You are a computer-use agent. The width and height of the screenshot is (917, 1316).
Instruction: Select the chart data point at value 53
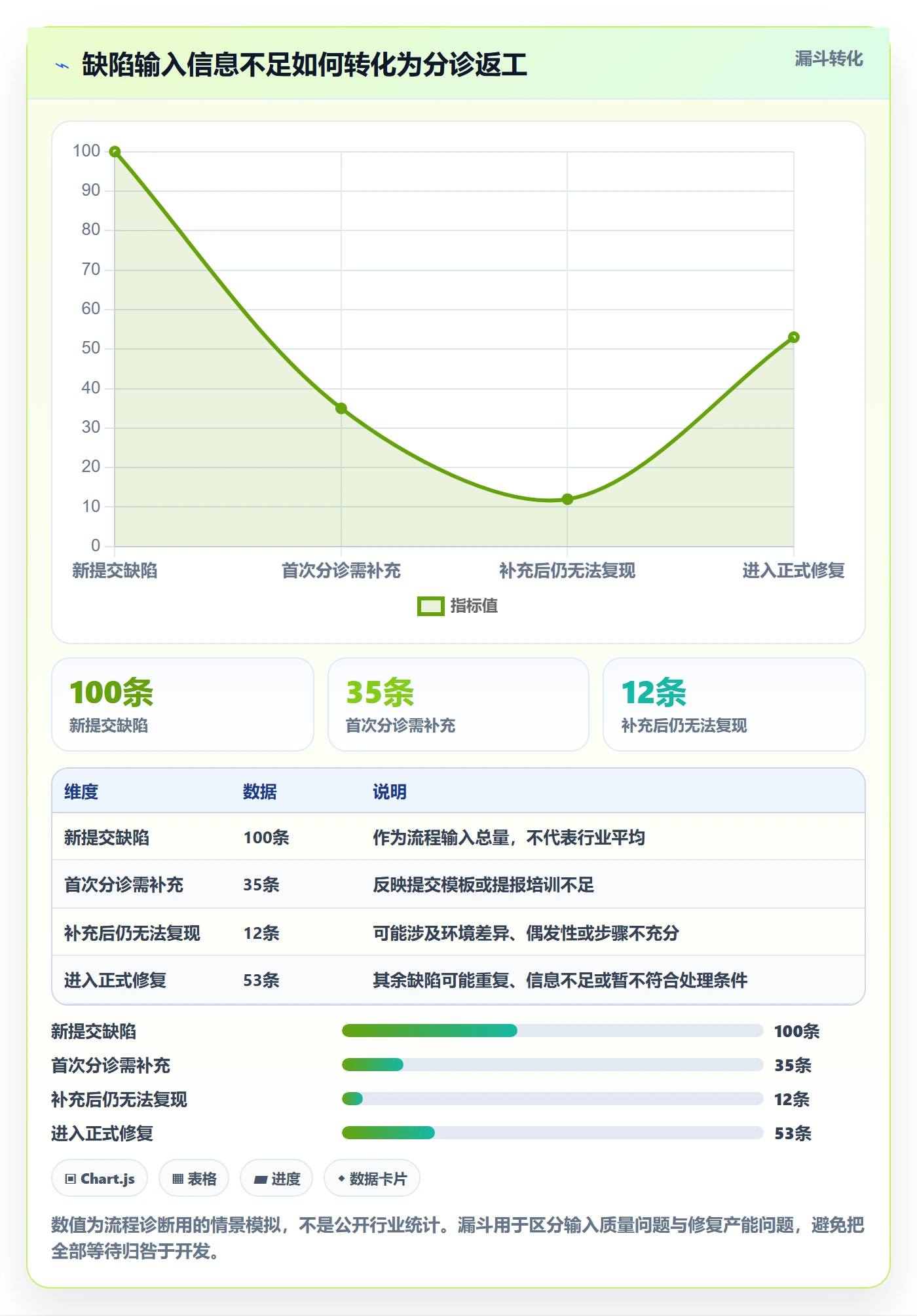794,337
